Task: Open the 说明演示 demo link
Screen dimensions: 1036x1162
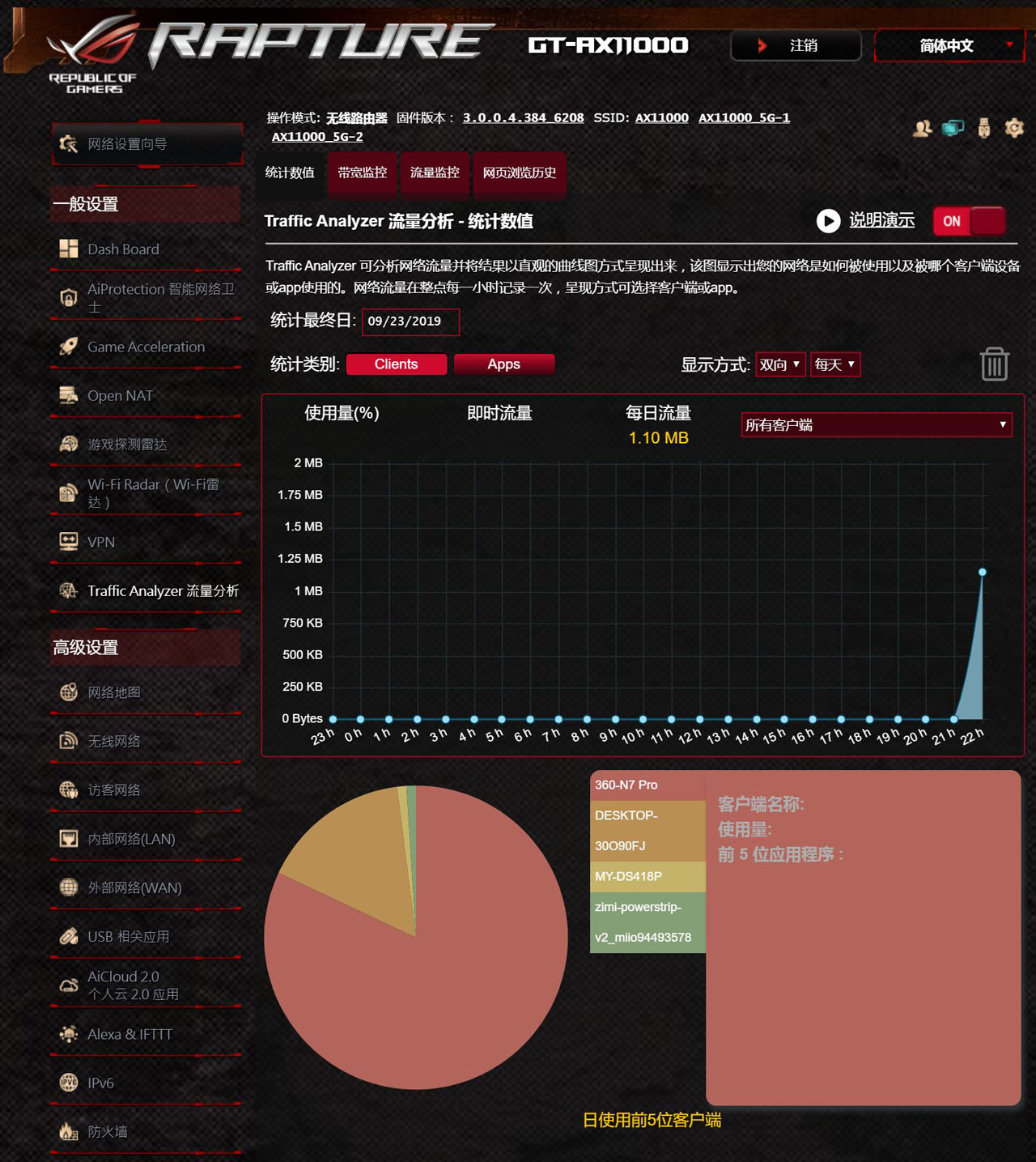Action: 882,220
